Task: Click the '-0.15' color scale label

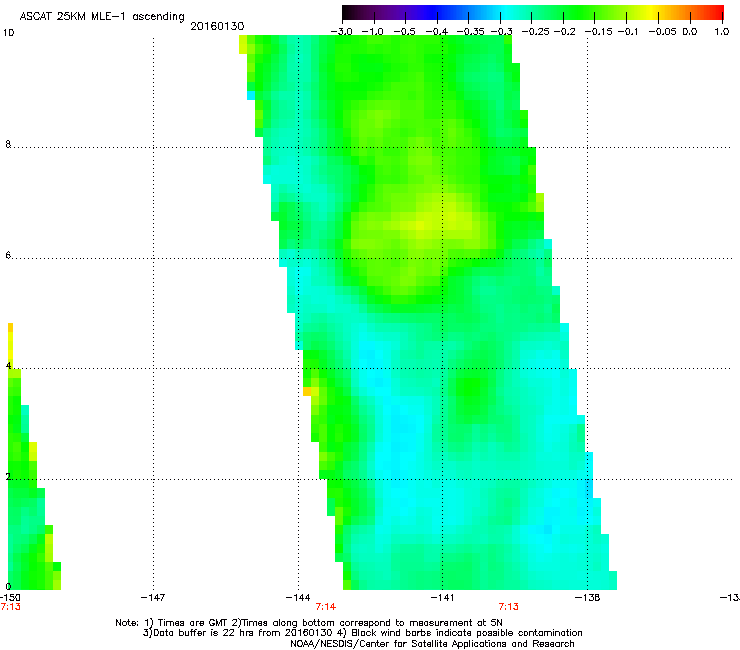Action: [599, 32]
